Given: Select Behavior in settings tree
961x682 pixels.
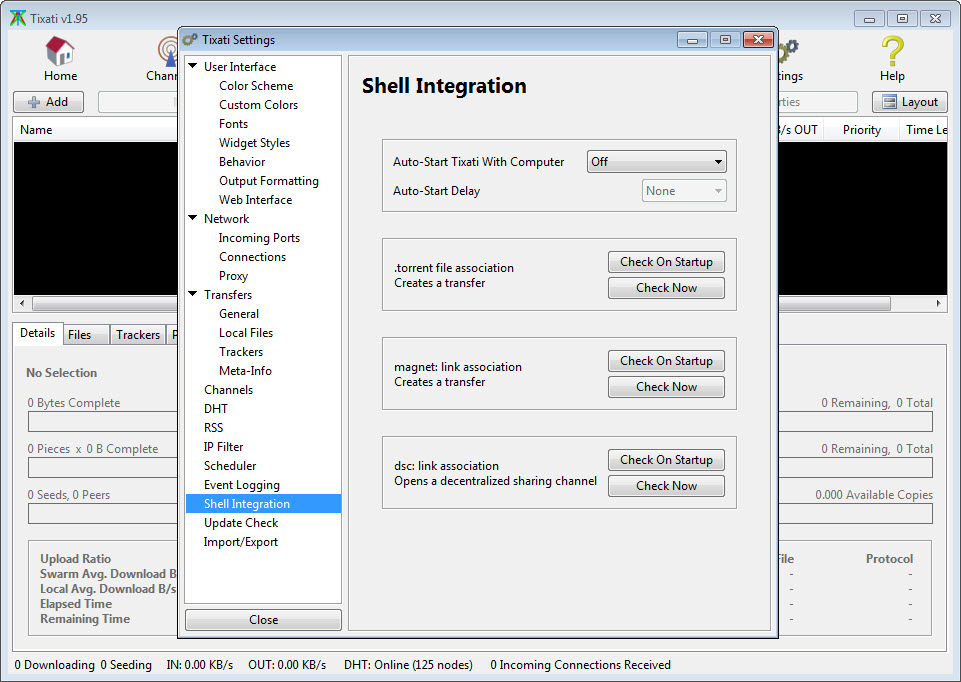Looking at the screenshot, I should point(242,162).
